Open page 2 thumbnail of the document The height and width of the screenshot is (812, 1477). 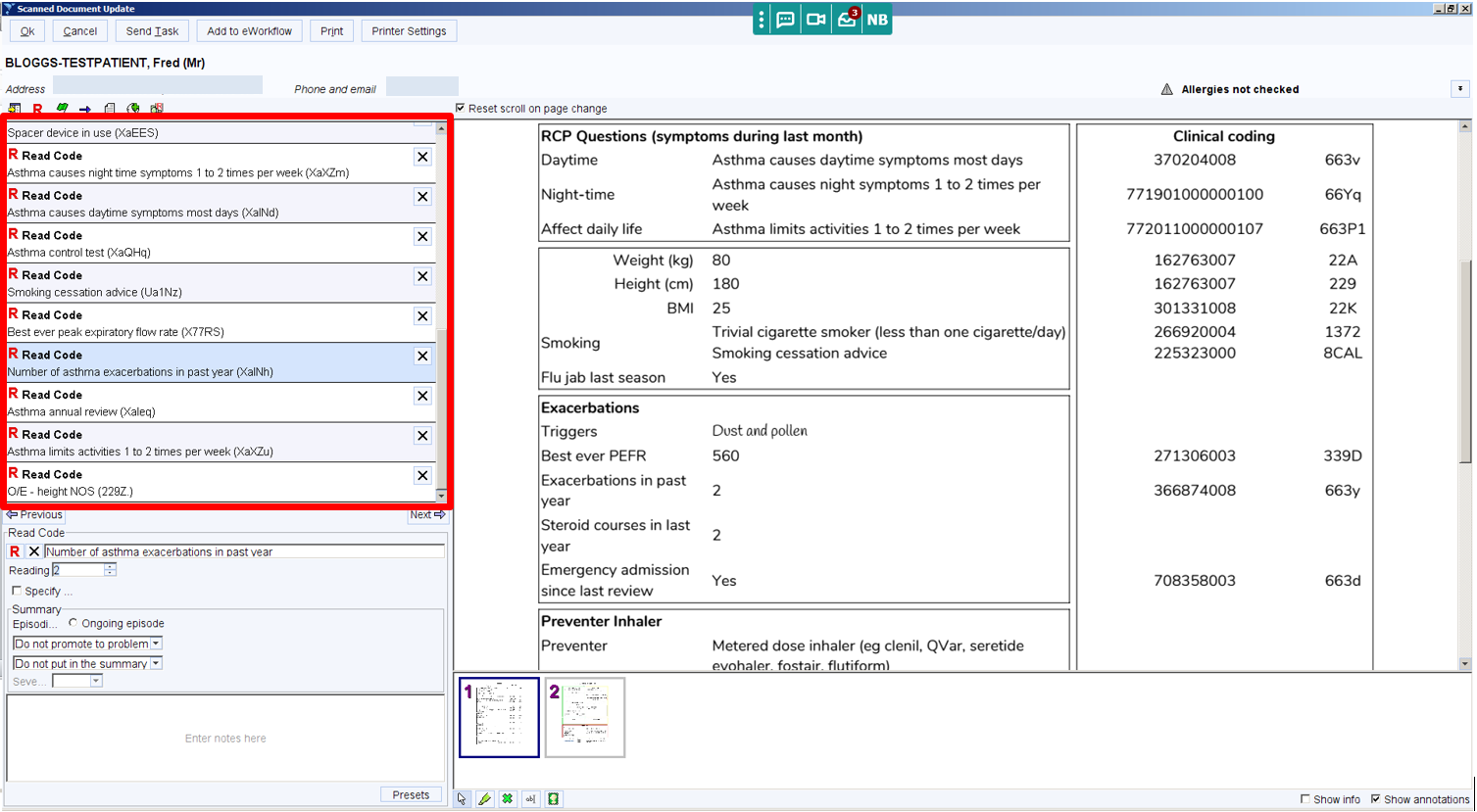point(585,717)
